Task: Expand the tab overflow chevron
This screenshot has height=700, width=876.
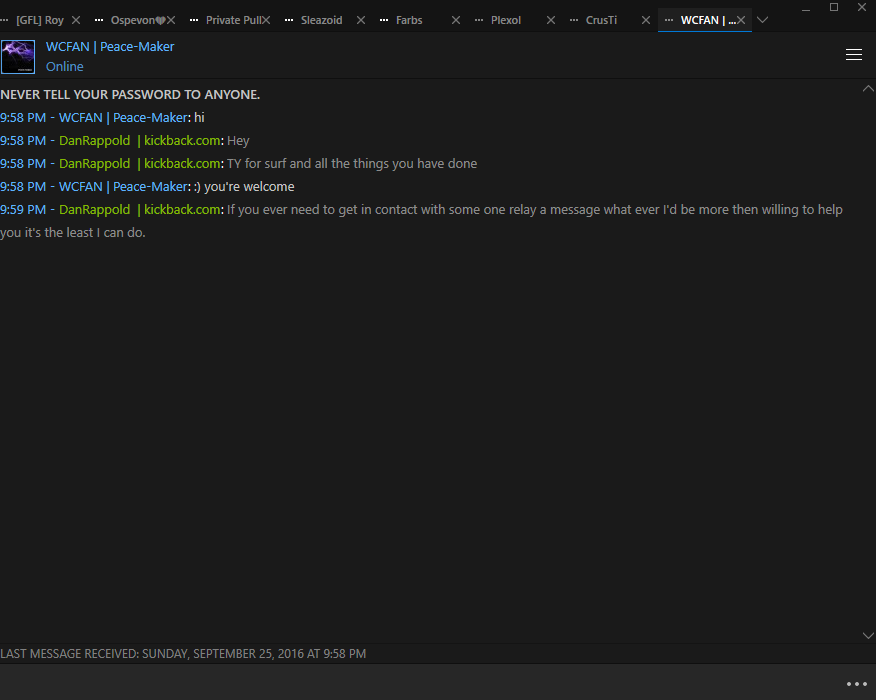Action: [x=762, y=20]
